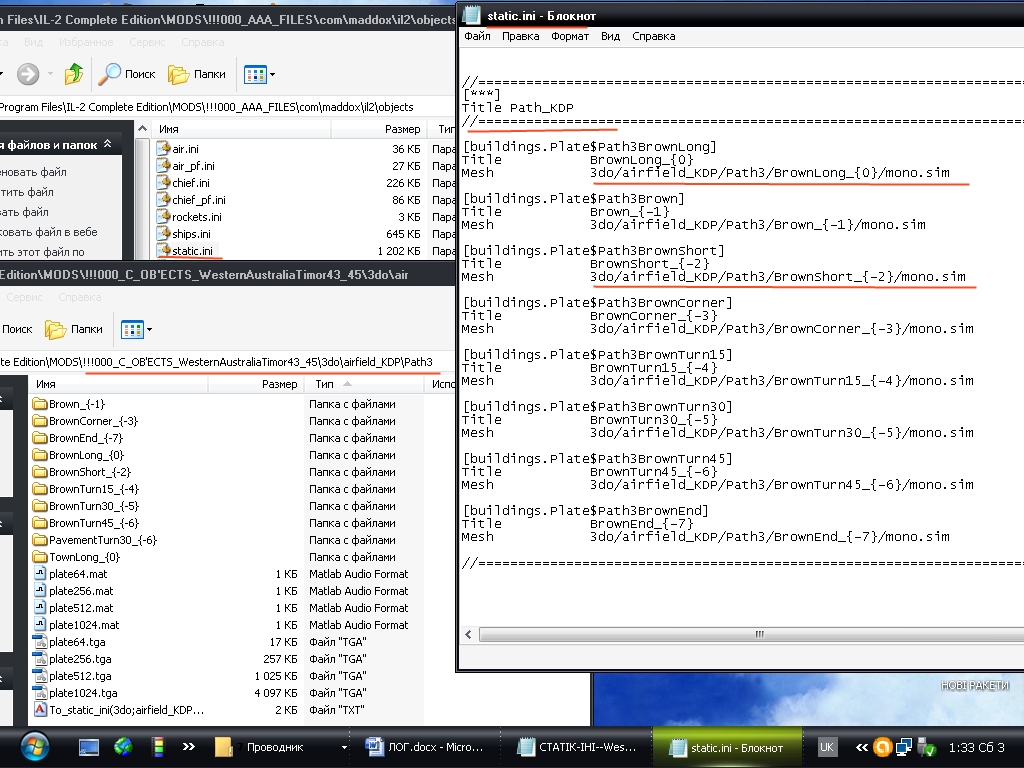Select plate64.tga file icon
The image size is (1024, 768).
tap(40, 641)
